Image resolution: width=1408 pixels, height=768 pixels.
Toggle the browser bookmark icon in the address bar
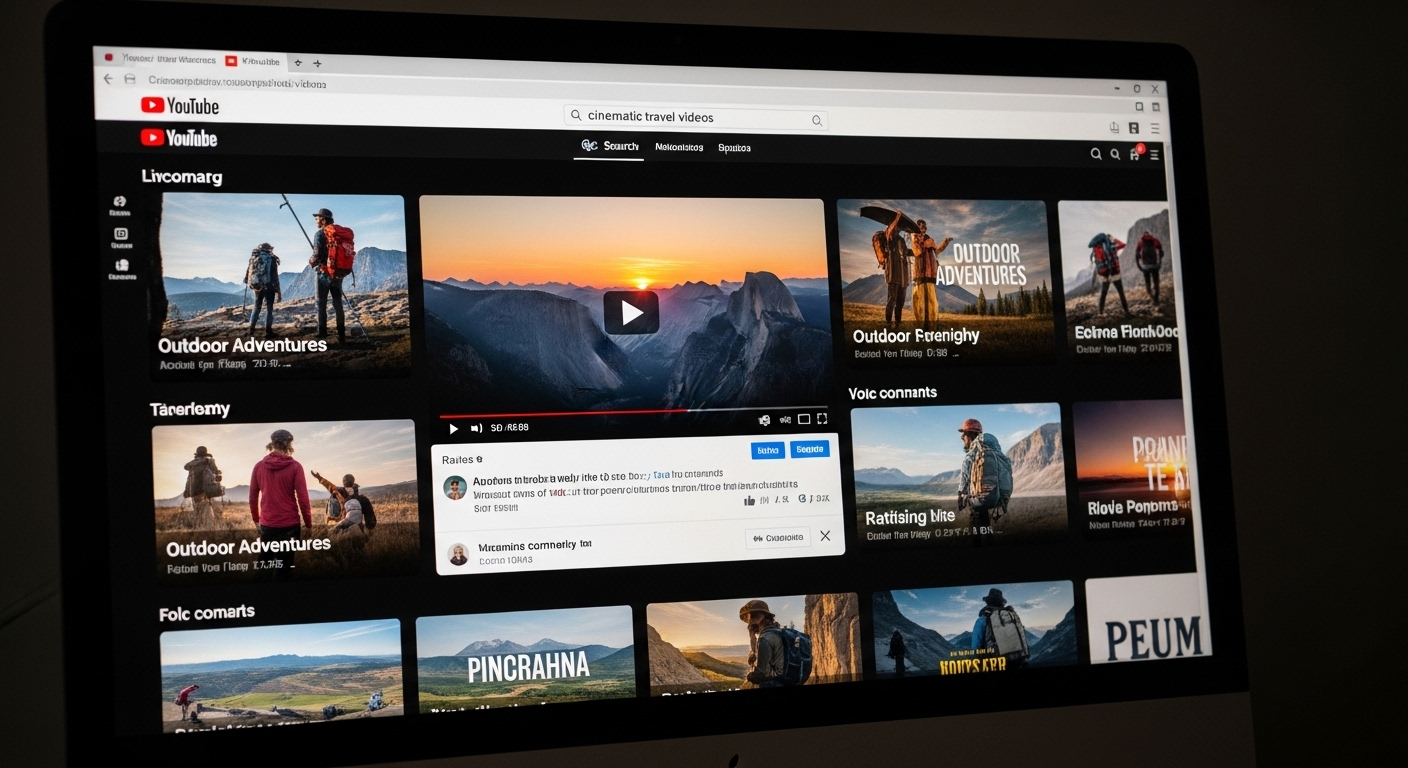tap(1134, 128)
